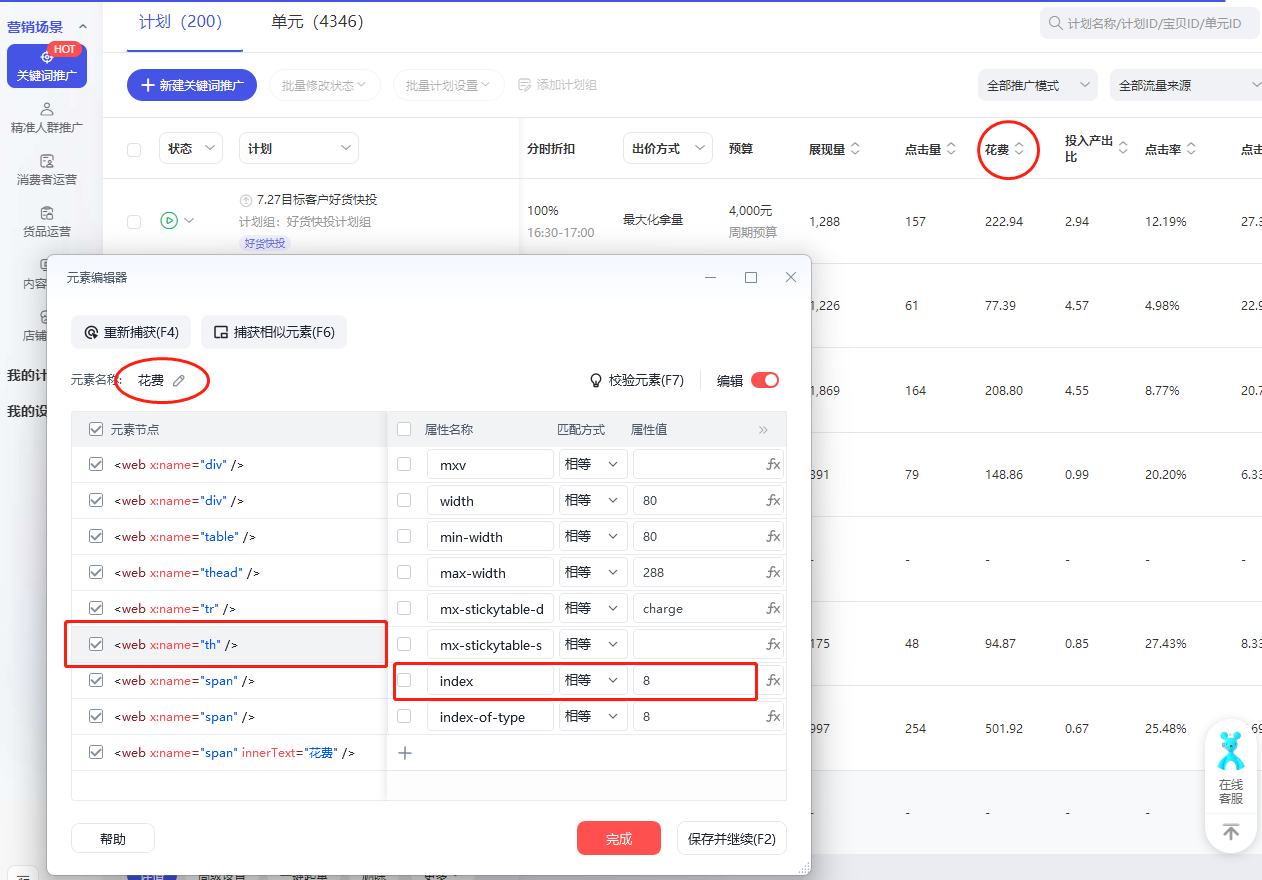Uncheck the thead element node checkbox
This screenshot has width=1262, height=880.
point(96,572)
